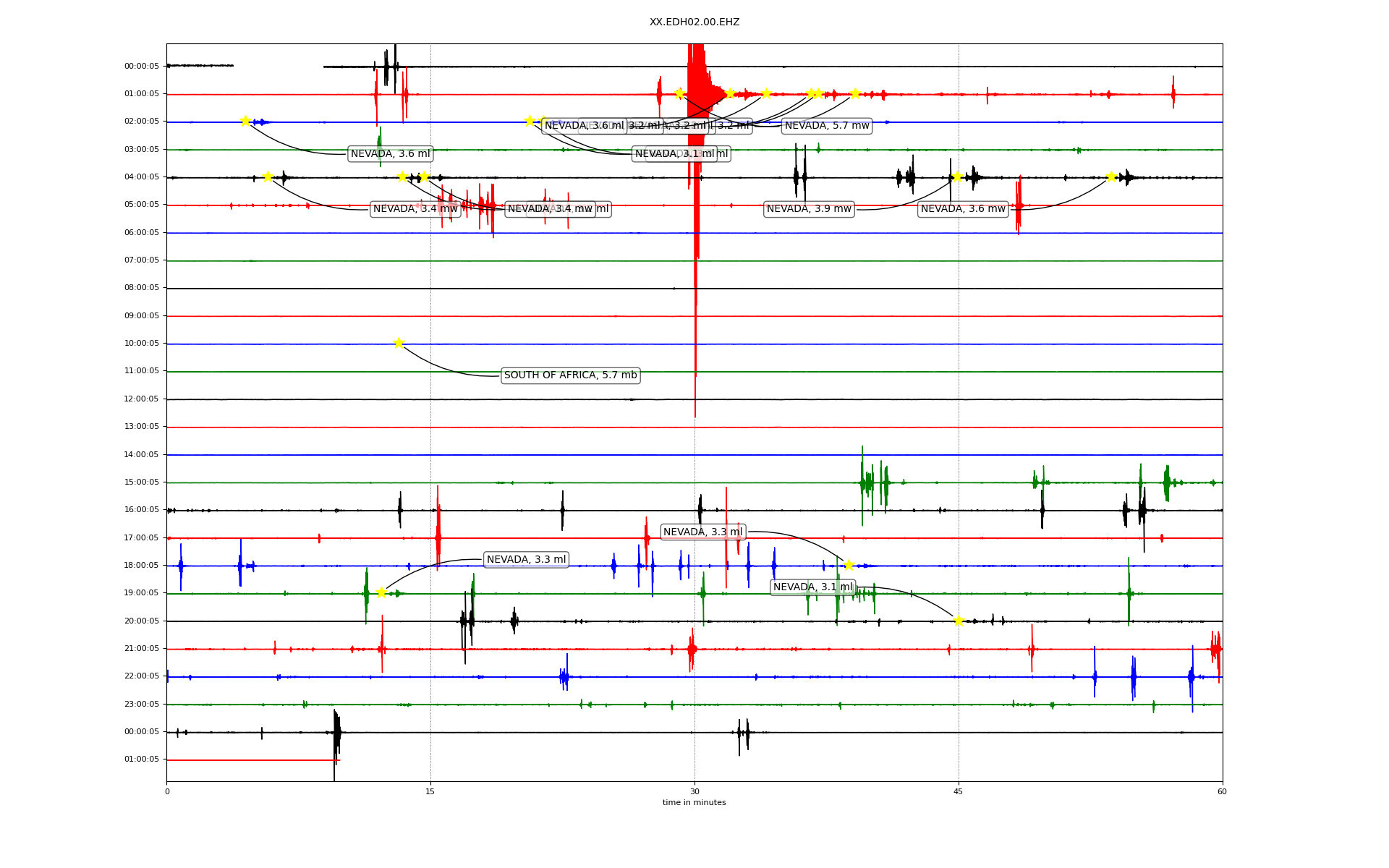This screenshot has height=868, width=1389.
Task: Click the star on the 20:00:05 black trace
Action: (x=959, y=621)
